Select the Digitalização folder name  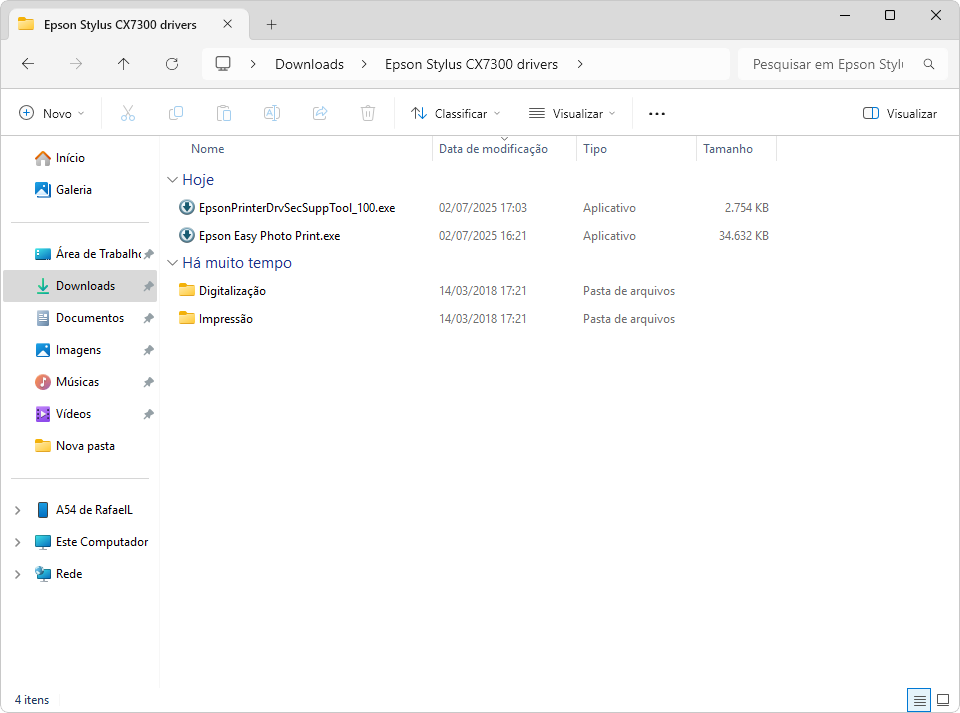tap(232, 291)
